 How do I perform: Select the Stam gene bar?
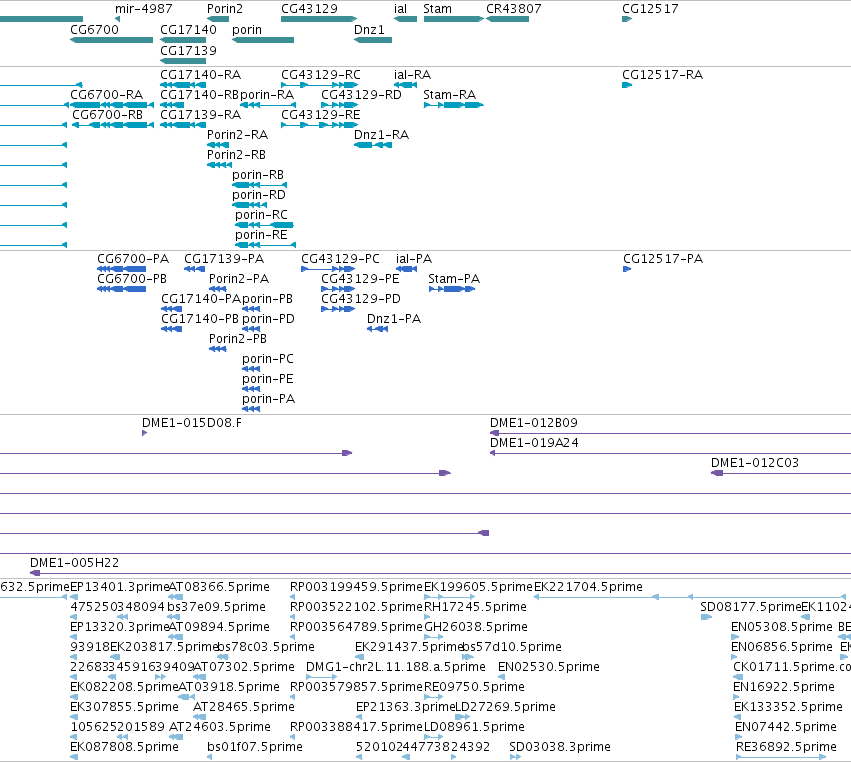pos(454,19)
